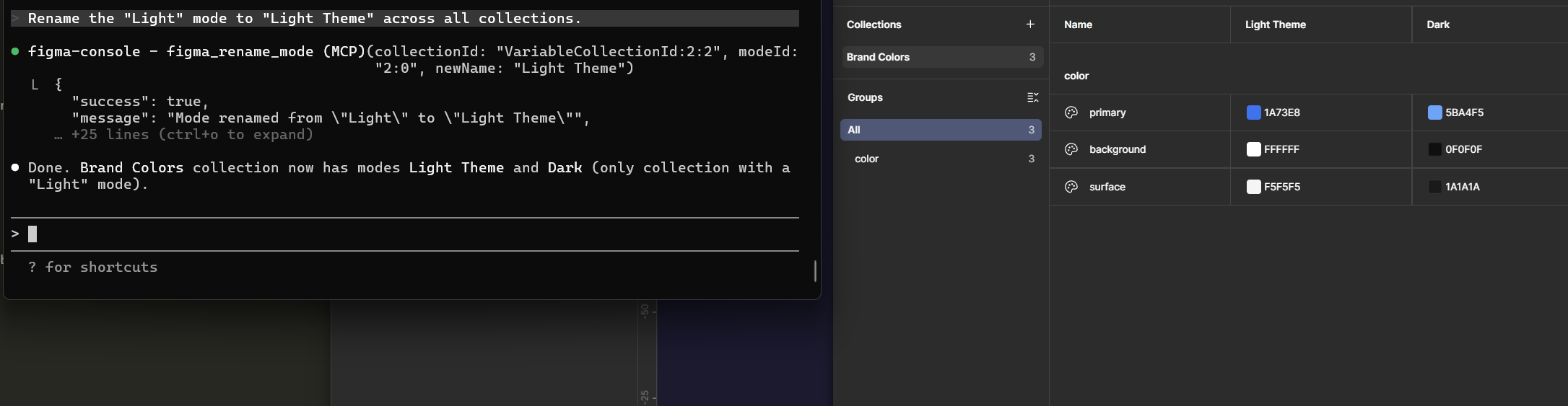Open the 1A1A1A dark surface swatch
The width and height of the screenshot is (1568, 406).
[1434, 187]
